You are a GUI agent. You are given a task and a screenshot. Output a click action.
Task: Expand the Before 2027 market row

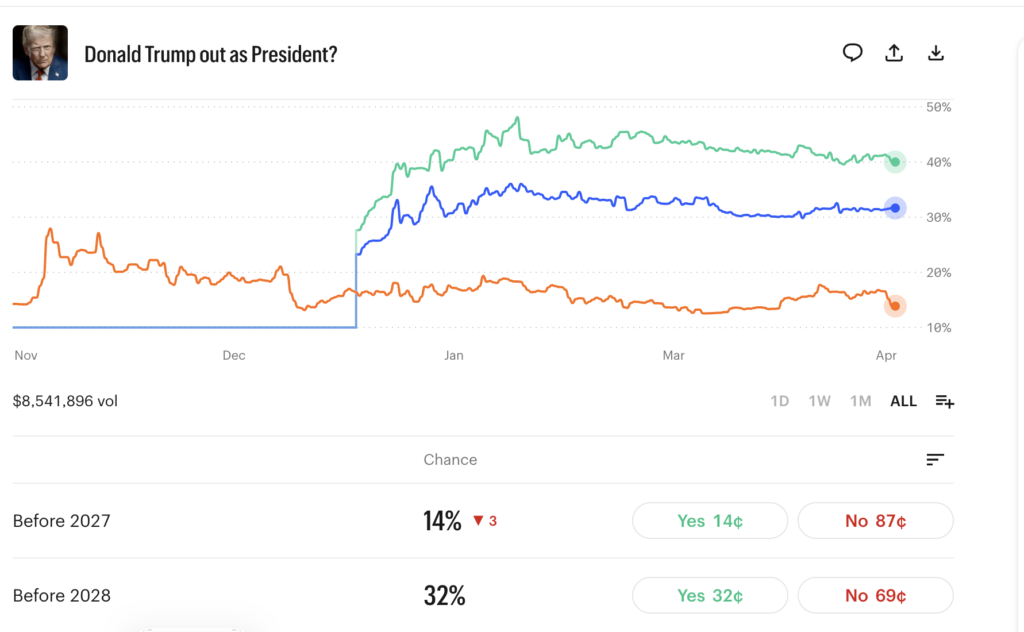coord(62,521)
